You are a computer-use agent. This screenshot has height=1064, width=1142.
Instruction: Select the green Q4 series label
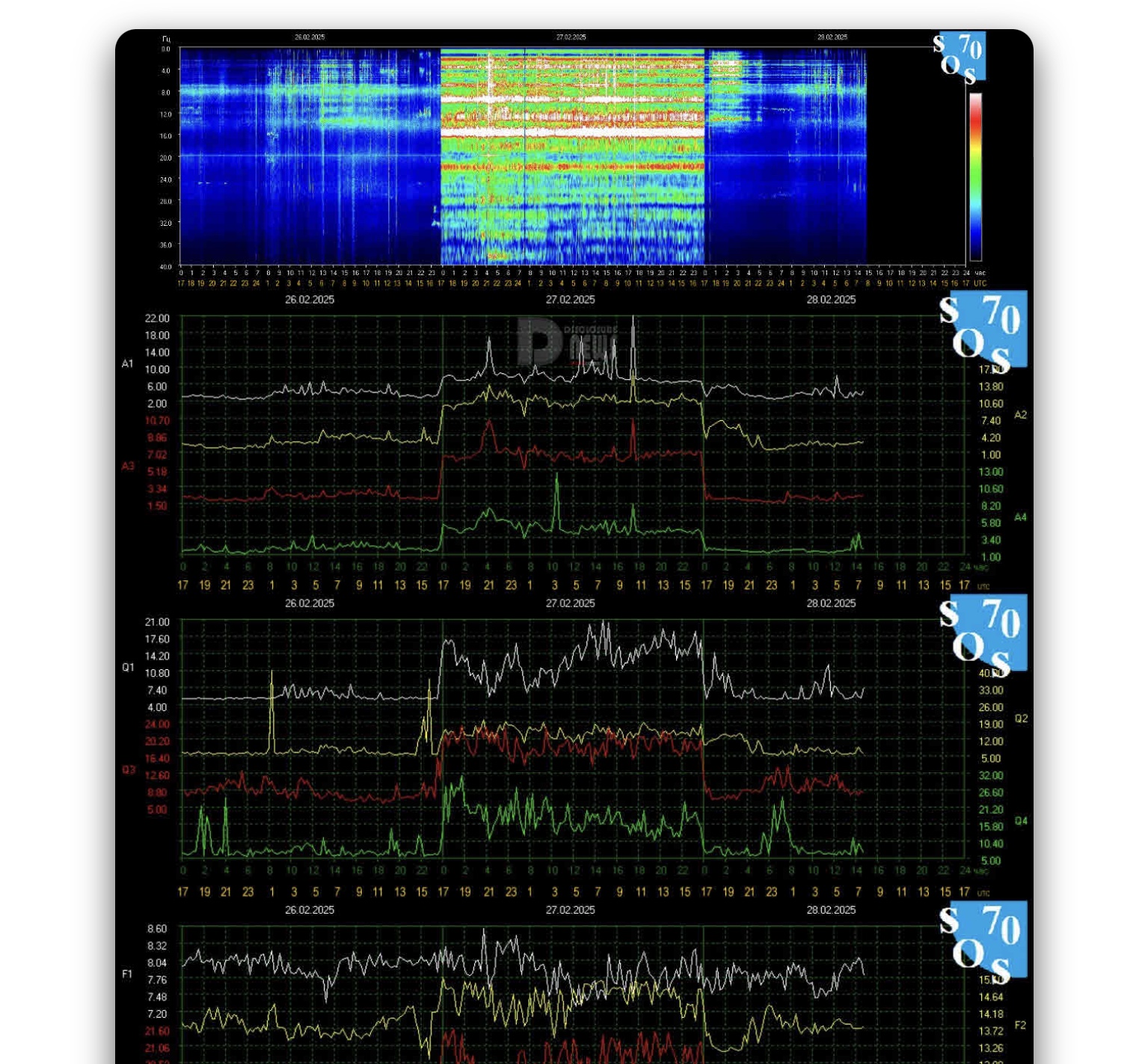[x=1021, y=820]
